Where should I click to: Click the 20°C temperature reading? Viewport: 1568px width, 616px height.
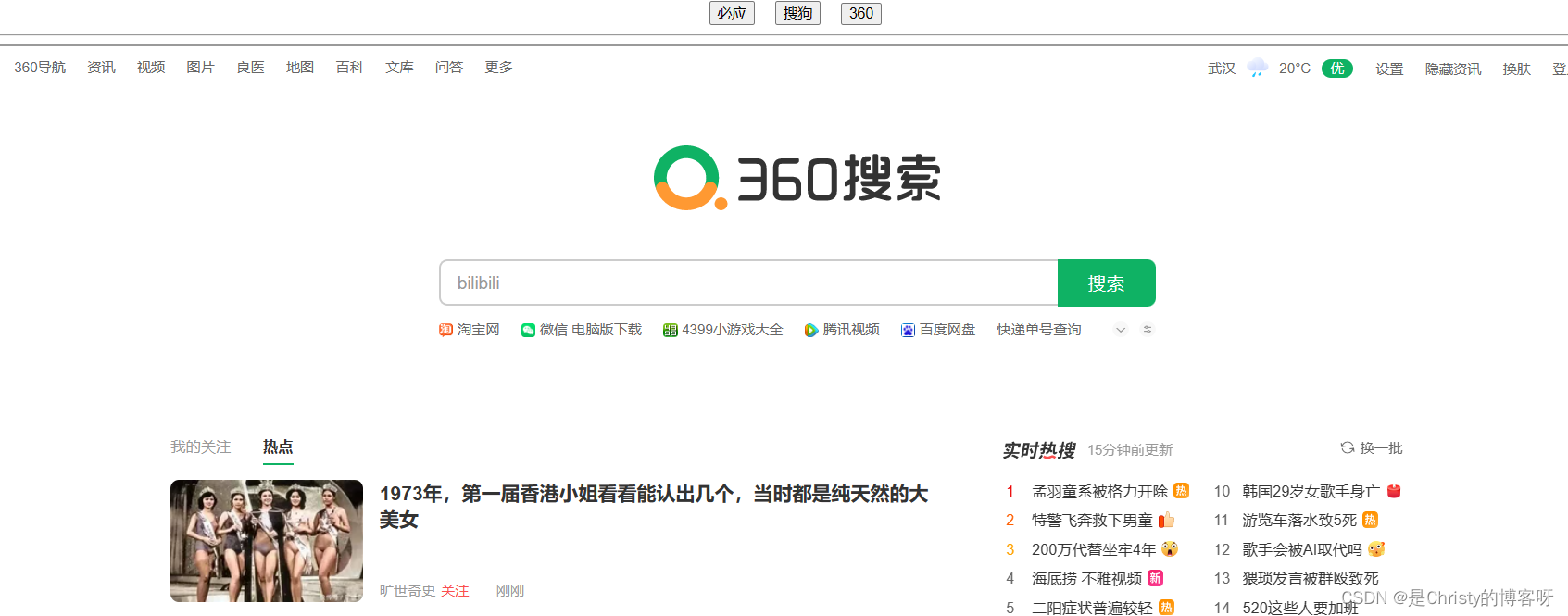pyautogui.click(x=1295, y=69)
